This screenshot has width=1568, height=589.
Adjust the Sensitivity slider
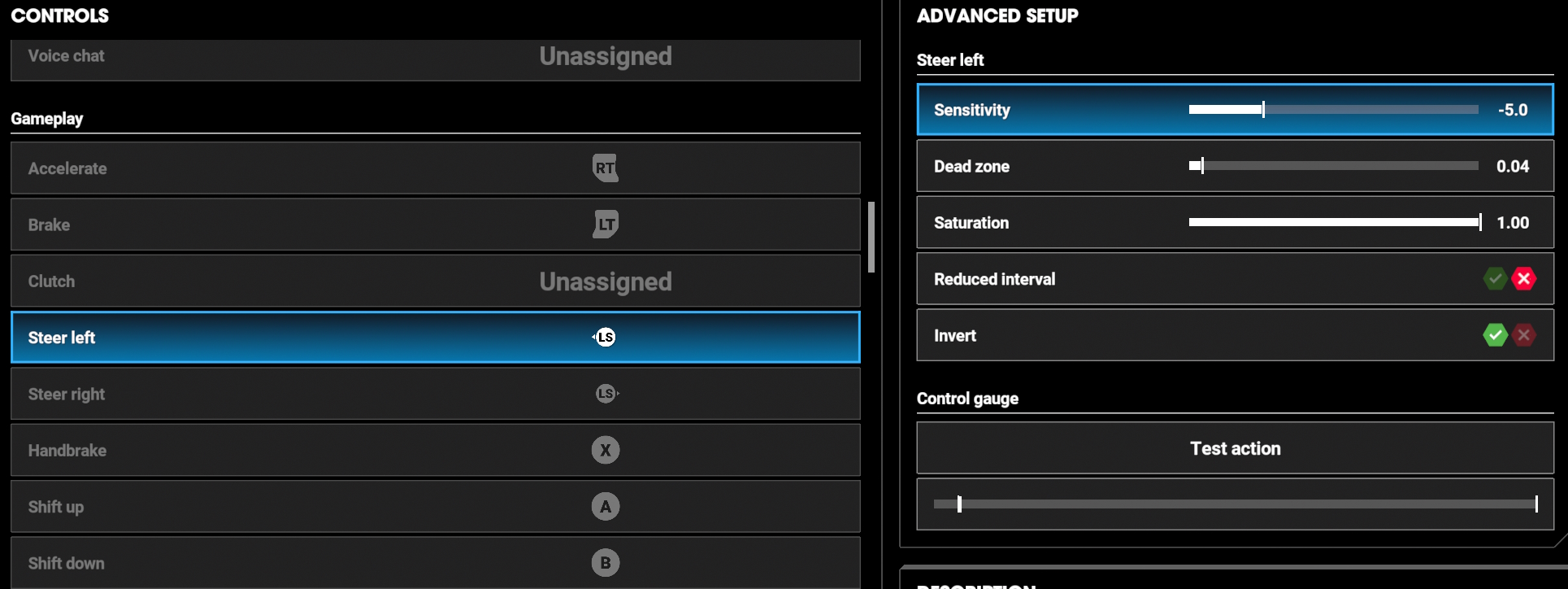[x=1333, y=110]
